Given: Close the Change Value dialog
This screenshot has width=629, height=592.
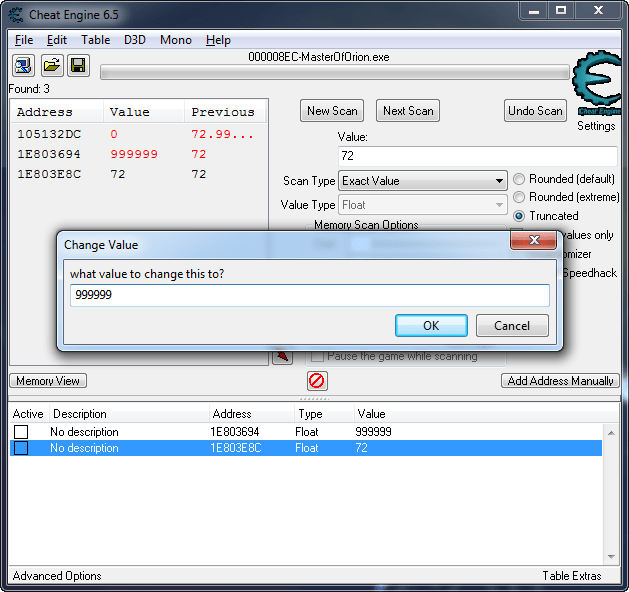Looking at the screenshot, I should [534, 240].
